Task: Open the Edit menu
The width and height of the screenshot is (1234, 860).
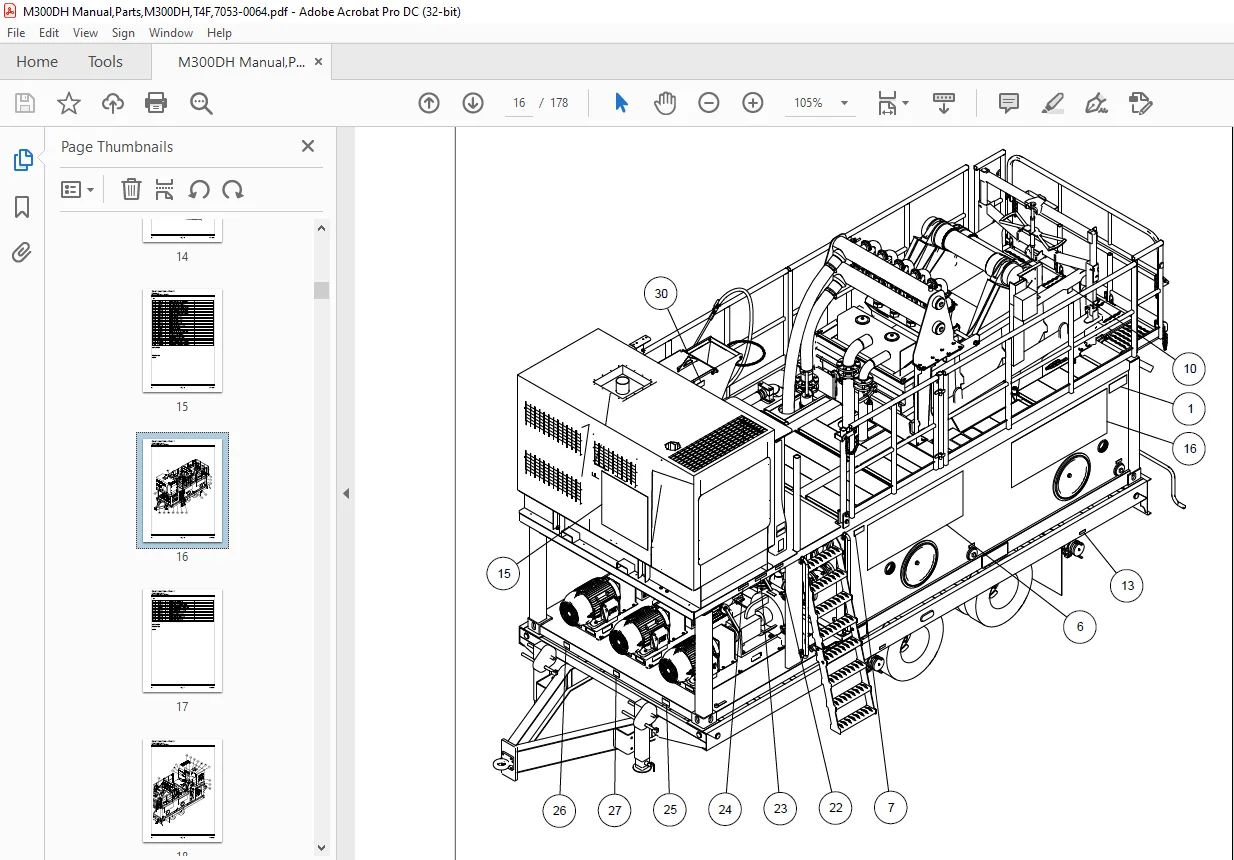Action: [x=49, y=33]
